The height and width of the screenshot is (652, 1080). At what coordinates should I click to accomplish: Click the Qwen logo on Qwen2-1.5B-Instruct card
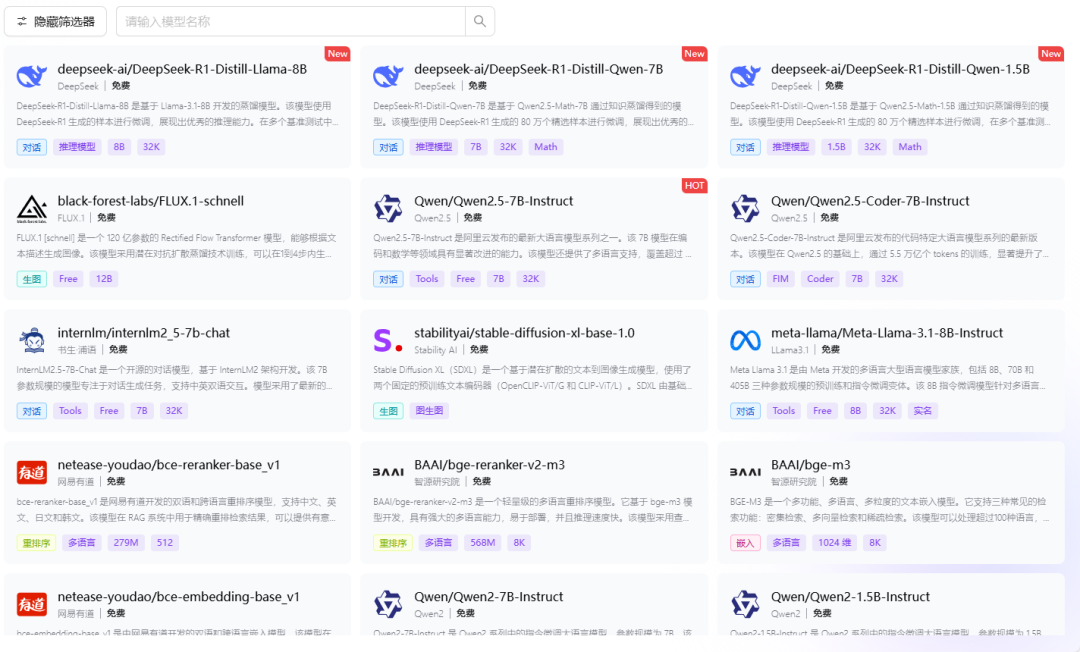pyautogui.click(x=745, y=604)
